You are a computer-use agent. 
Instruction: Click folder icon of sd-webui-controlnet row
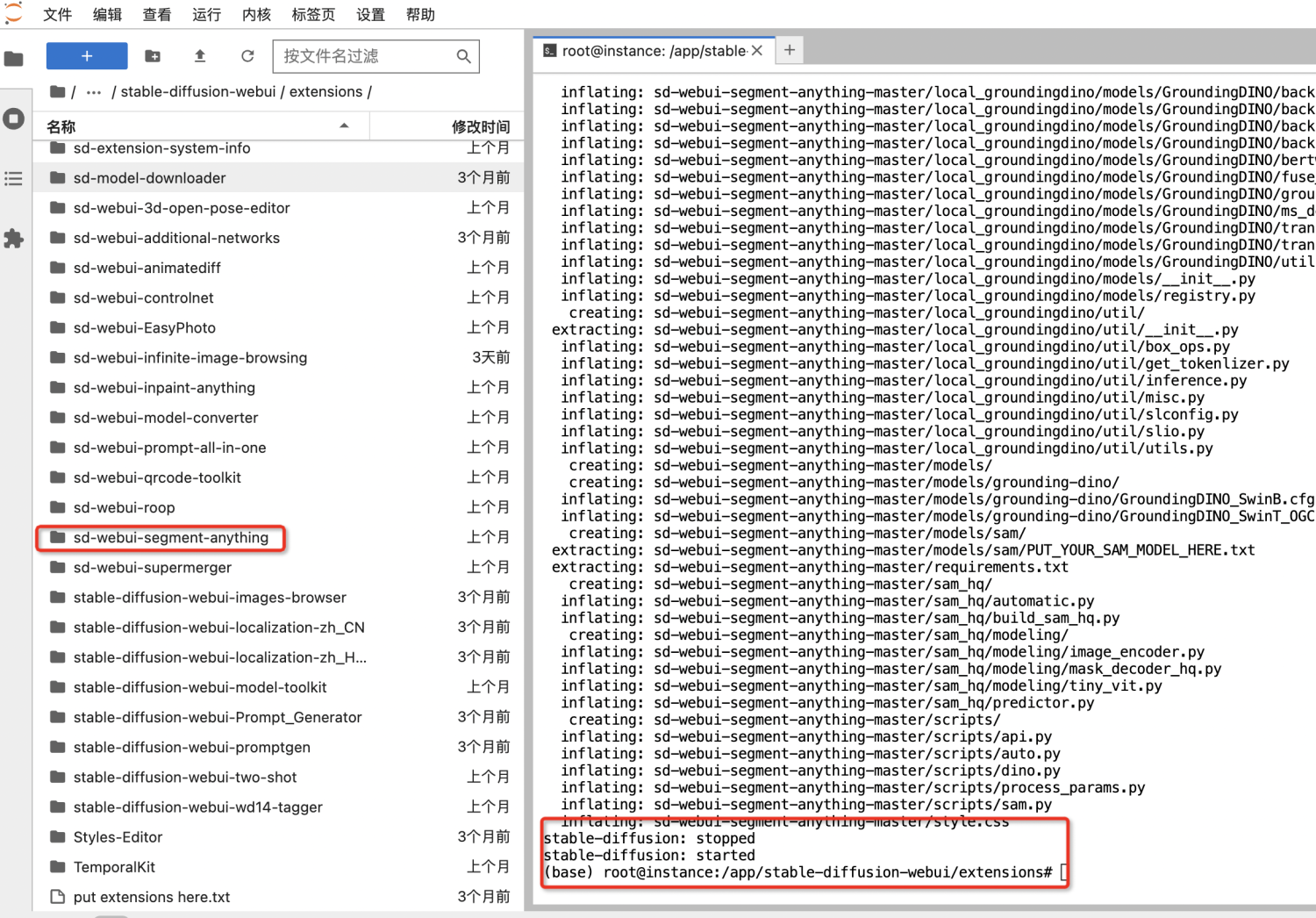(x=58, y=298)
